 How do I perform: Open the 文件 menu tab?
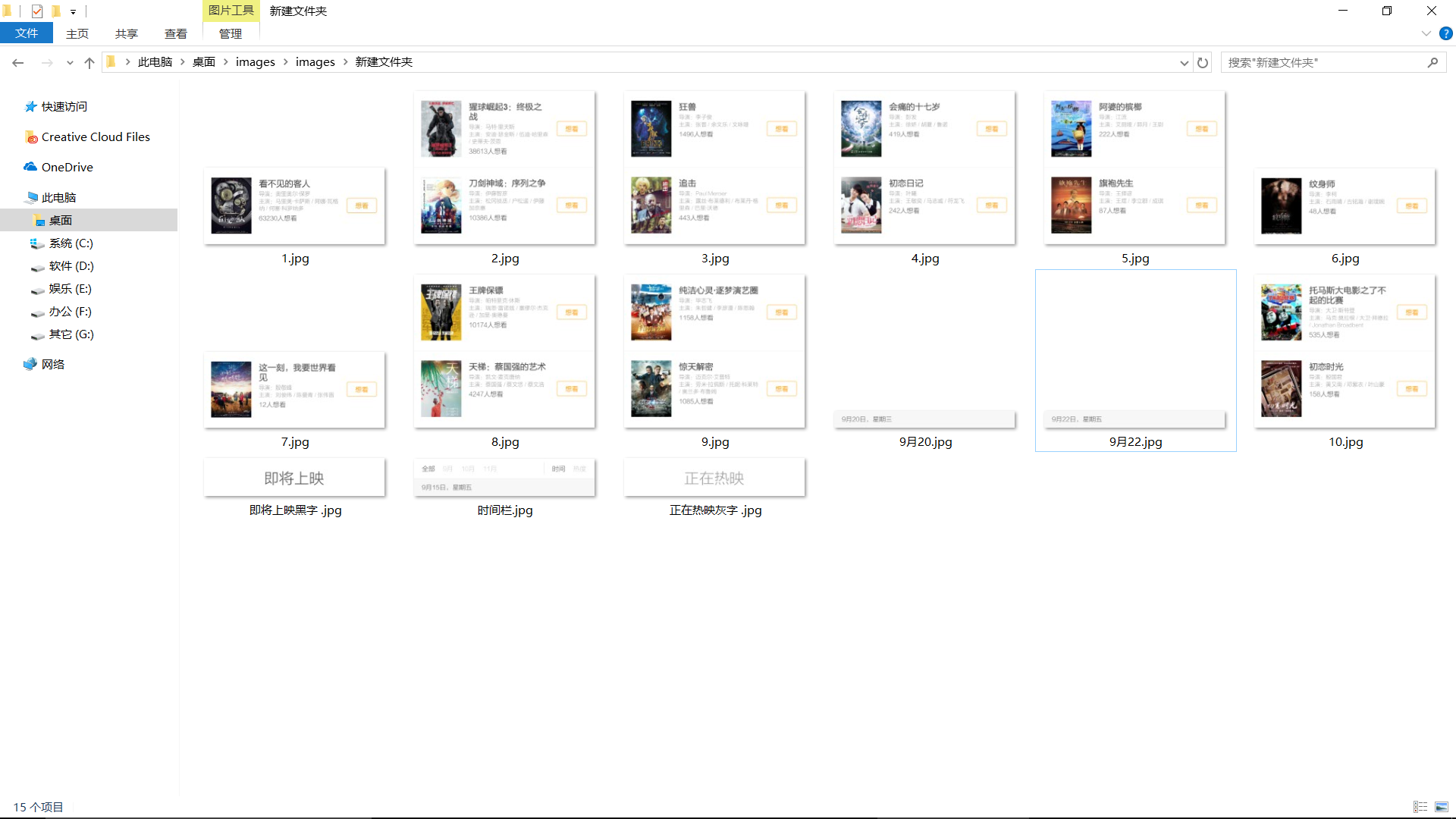click(27, 33)
